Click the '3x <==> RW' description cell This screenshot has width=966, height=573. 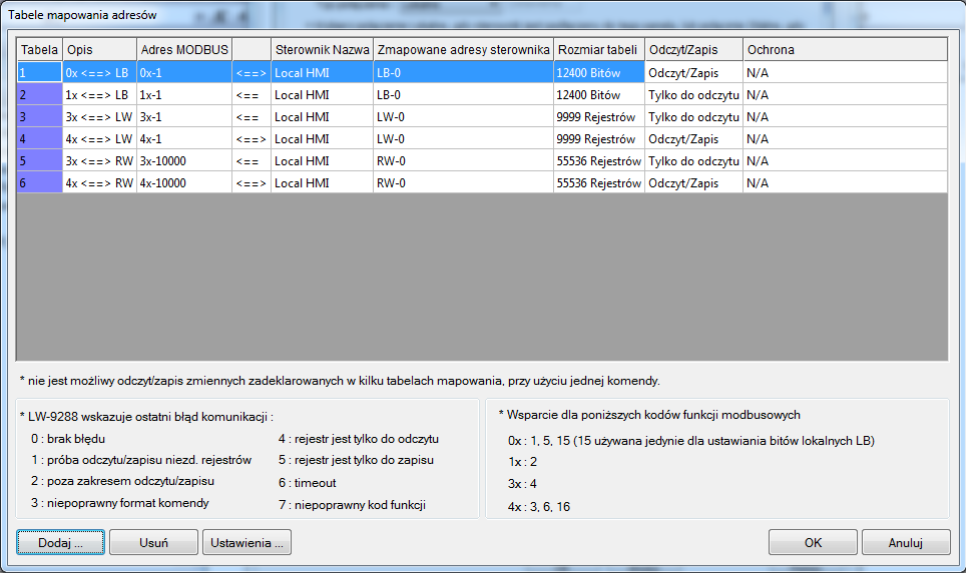[99, 161]
